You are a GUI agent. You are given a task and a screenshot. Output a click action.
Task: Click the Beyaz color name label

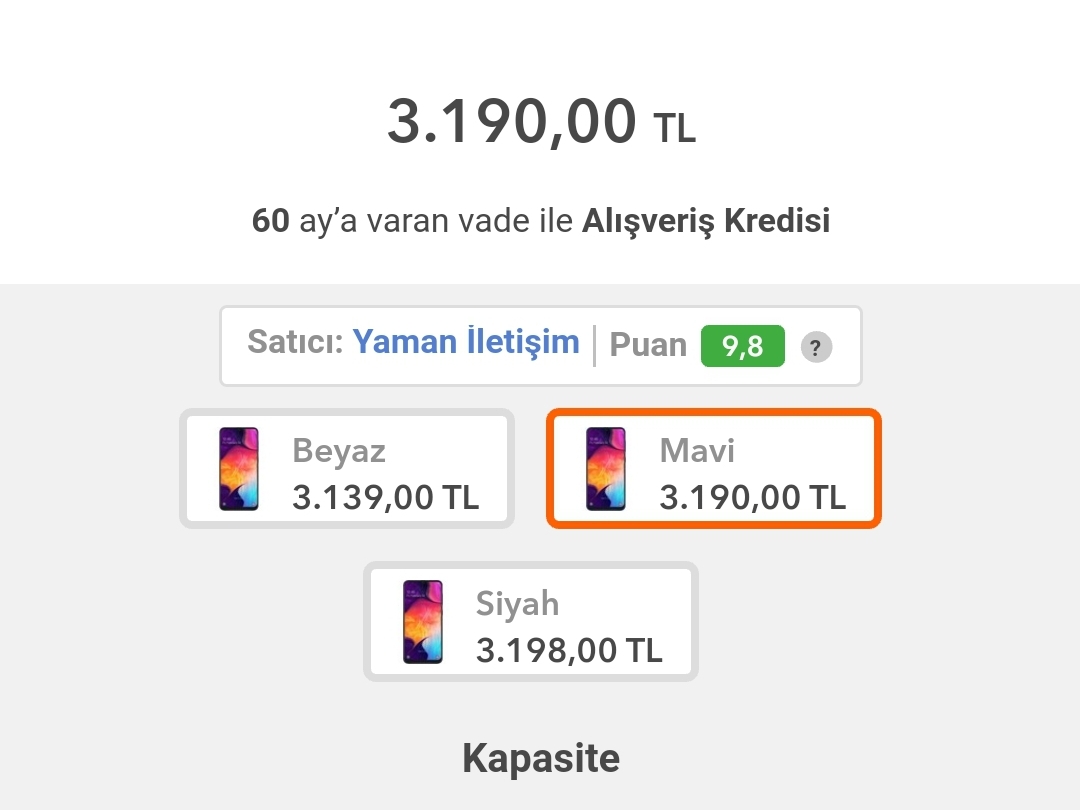click(339, 452)
